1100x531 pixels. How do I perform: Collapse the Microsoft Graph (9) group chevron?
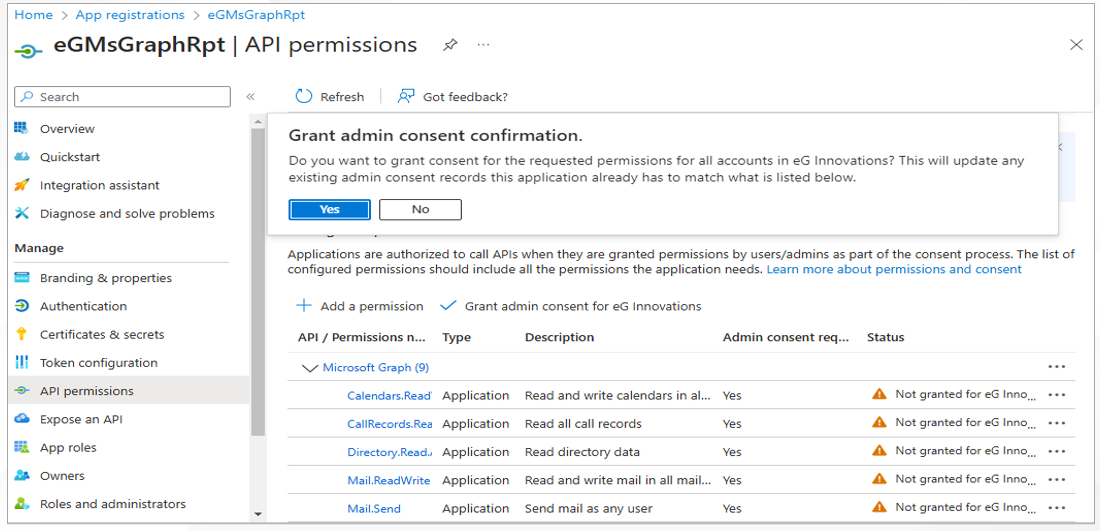[309, 368]
